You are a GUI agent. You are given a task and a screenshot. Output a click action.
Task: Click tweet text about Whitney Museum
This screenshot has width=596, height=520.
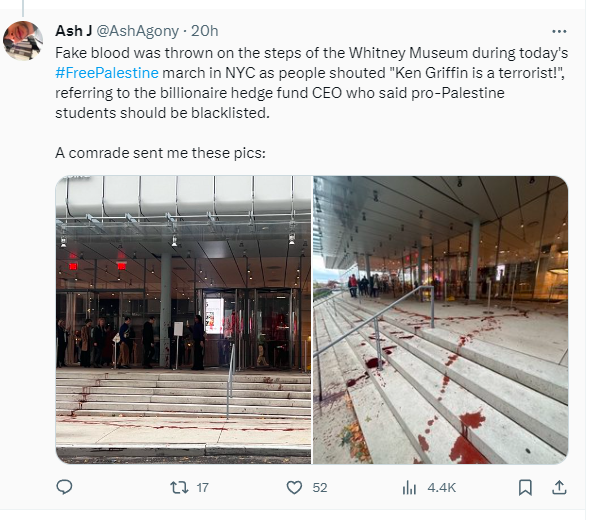point(312,83)
